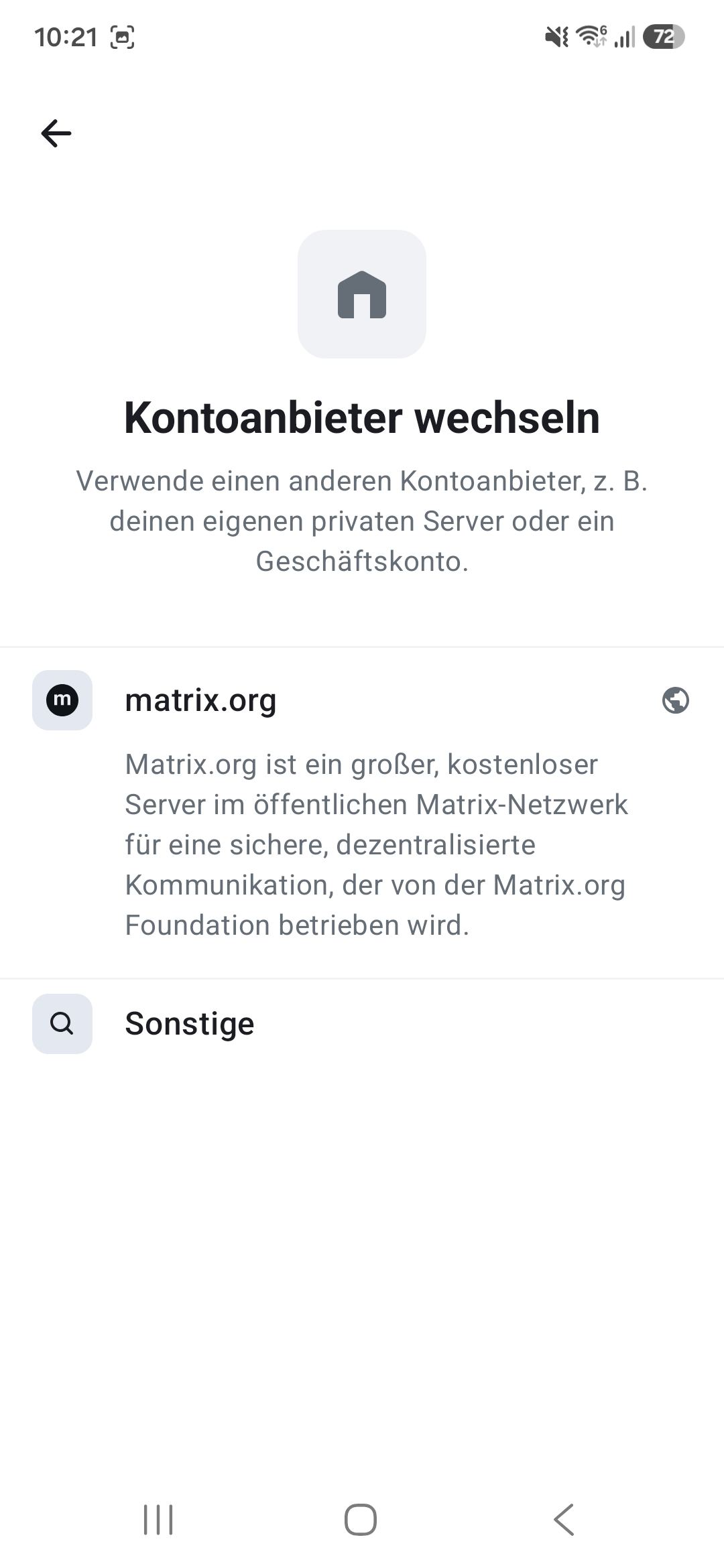724x1568 pixels.
Task: Tap the Android home navigation button
Action: (361, 1519)
